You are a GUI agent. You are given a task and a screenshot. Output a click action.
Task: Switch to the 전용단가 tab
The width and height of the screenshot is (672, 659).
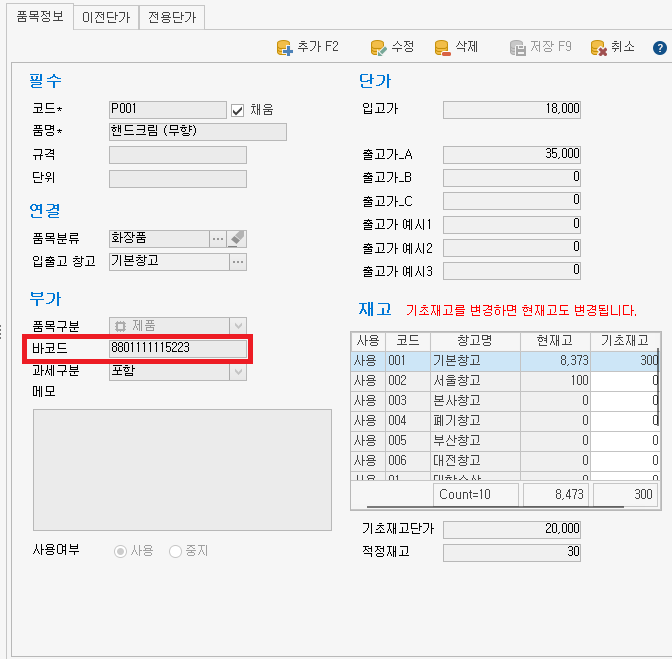(x=172, y=17)
